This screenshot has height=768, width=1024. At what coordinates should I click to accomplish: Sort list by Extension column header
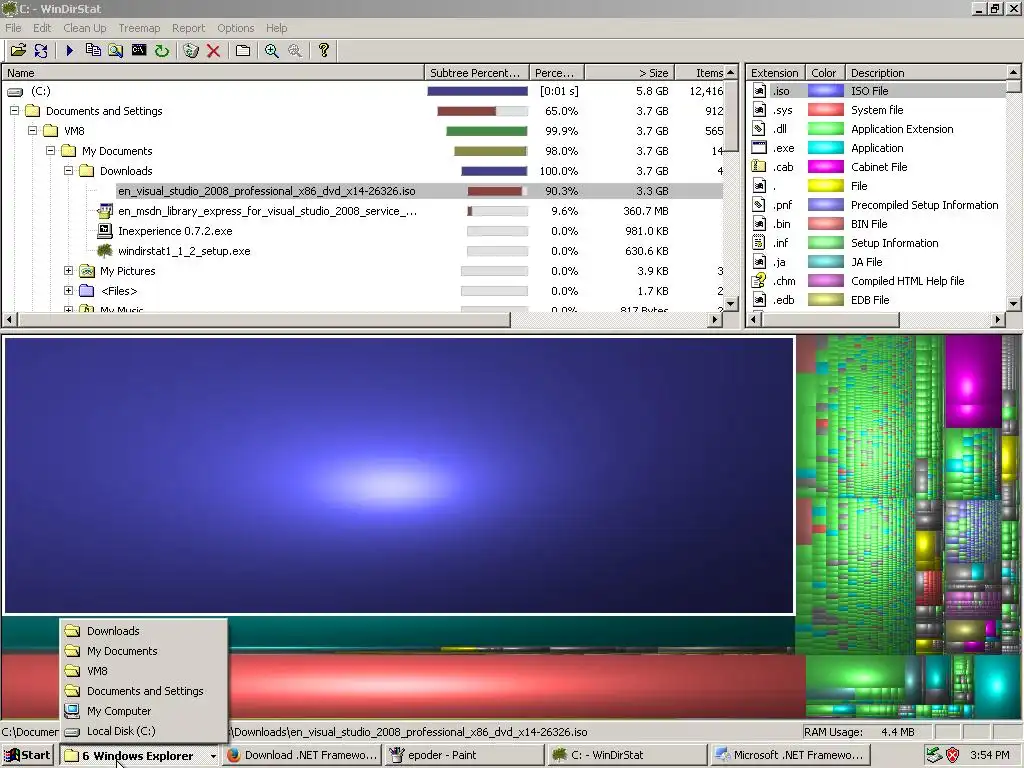775,72
